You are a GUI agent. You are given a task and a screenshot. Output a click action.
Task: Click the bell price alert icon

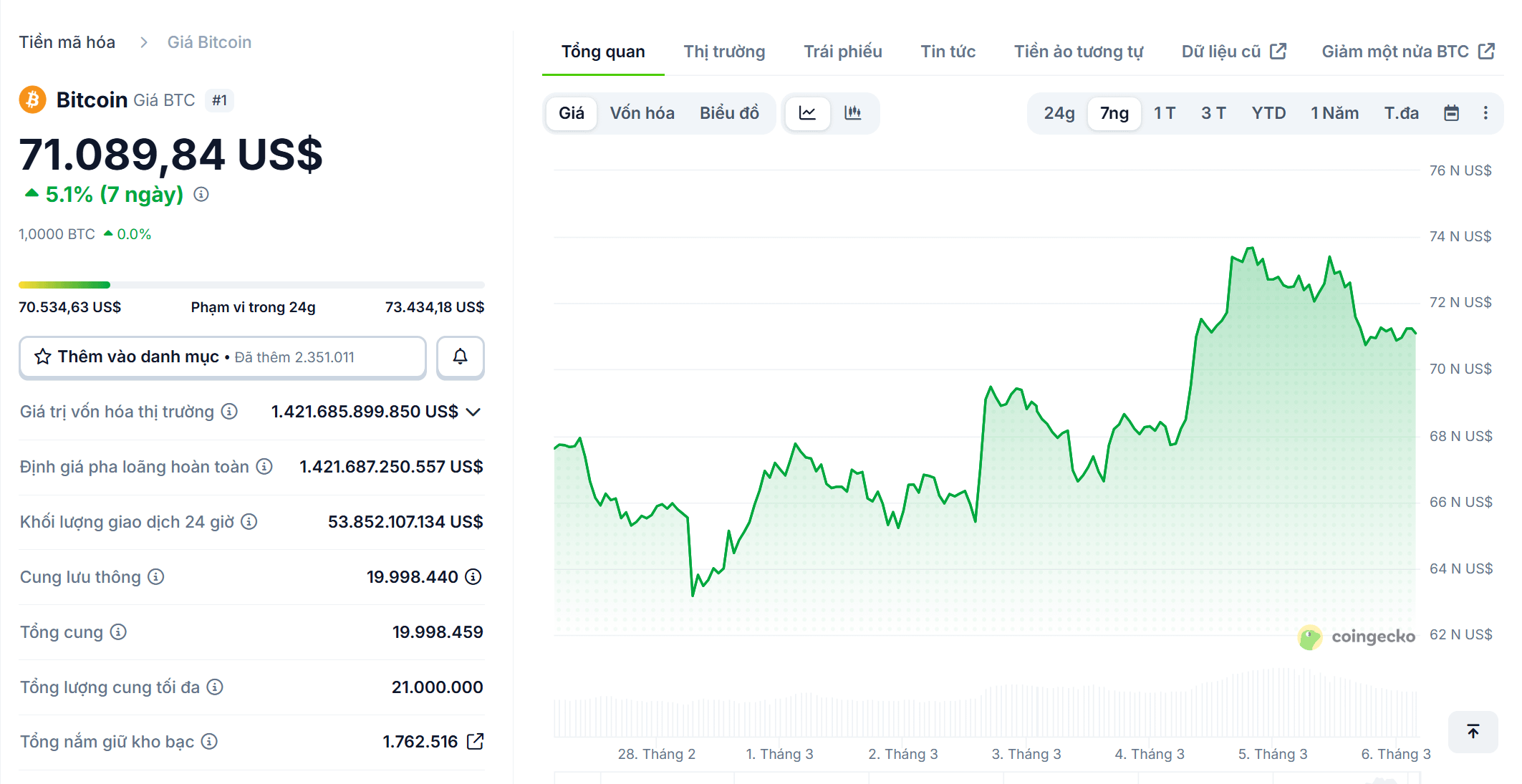[x=460, y=357]
